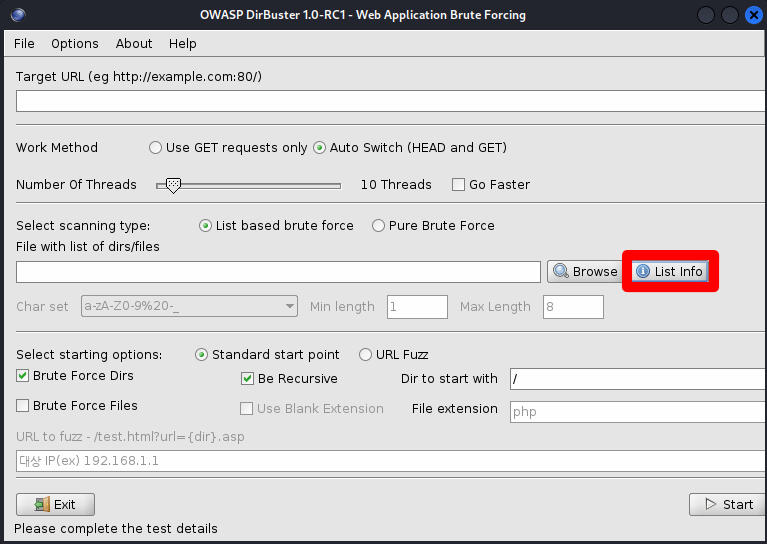Screen dimensions: 767x544
Task: Enable Brute Force Files checkbox
Action: (x=23, y=406)
